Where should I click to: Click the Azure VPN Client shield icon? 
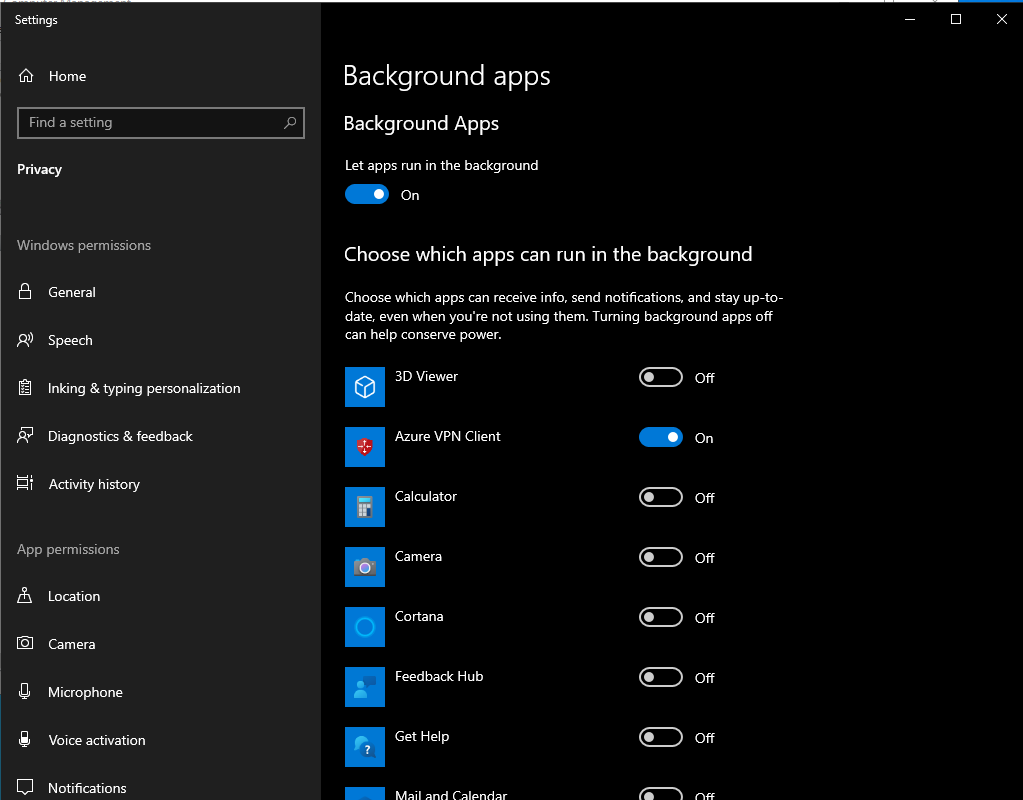pyautogui.click(x=365, y=447)
